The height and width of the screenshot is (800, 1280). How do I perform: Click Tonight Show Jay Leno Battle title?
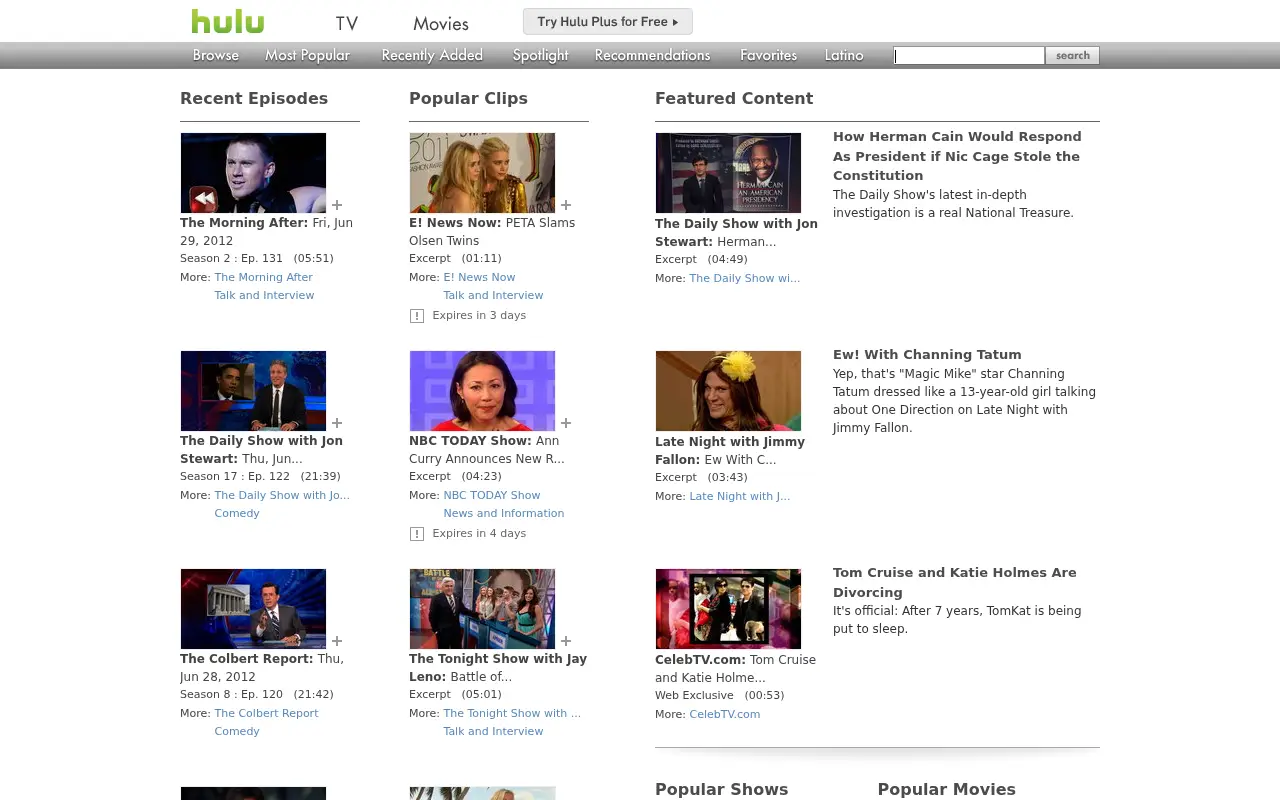tap(498, 668)
